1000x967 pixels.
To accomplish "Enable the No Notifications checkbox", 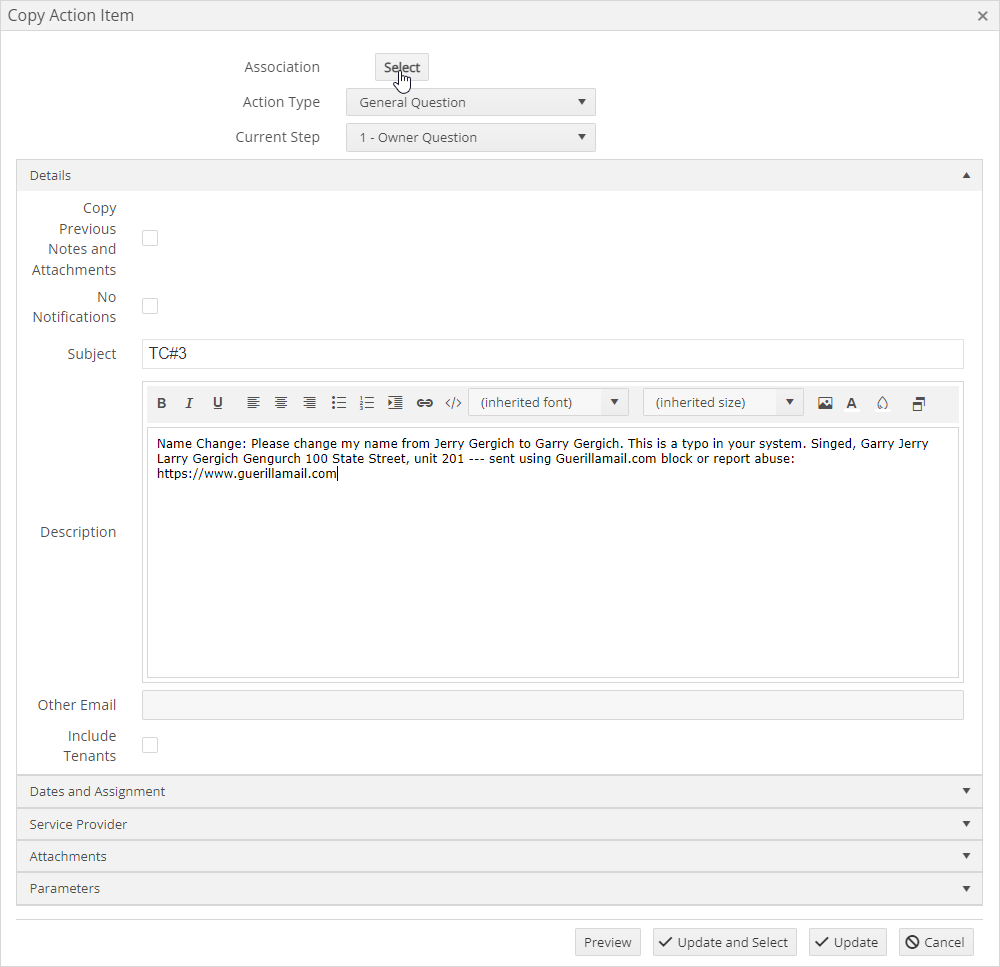I will 150,306.
